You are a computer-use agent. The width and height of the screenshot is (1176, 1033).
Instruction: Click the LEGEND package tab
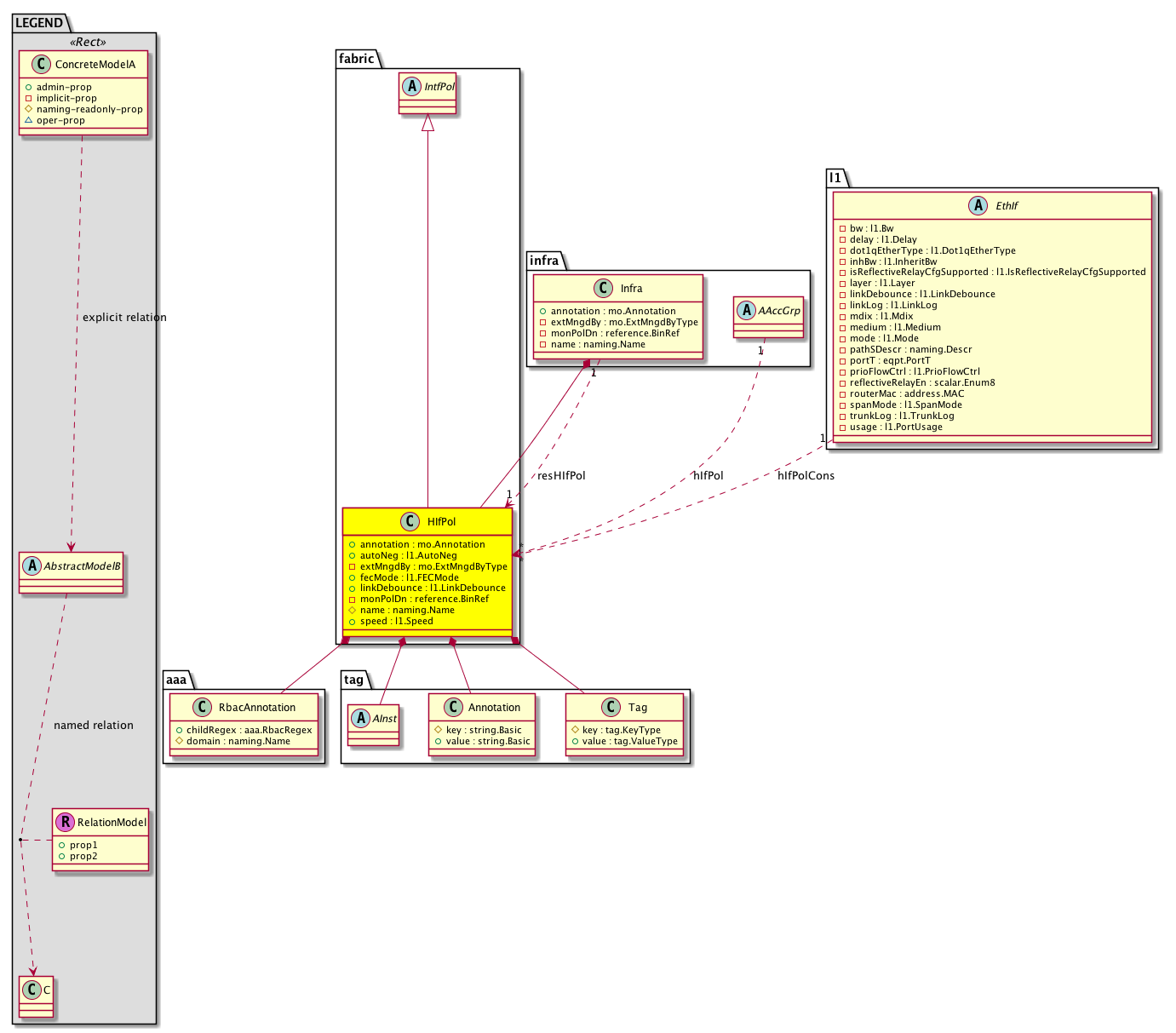click(x=38, y=23)
